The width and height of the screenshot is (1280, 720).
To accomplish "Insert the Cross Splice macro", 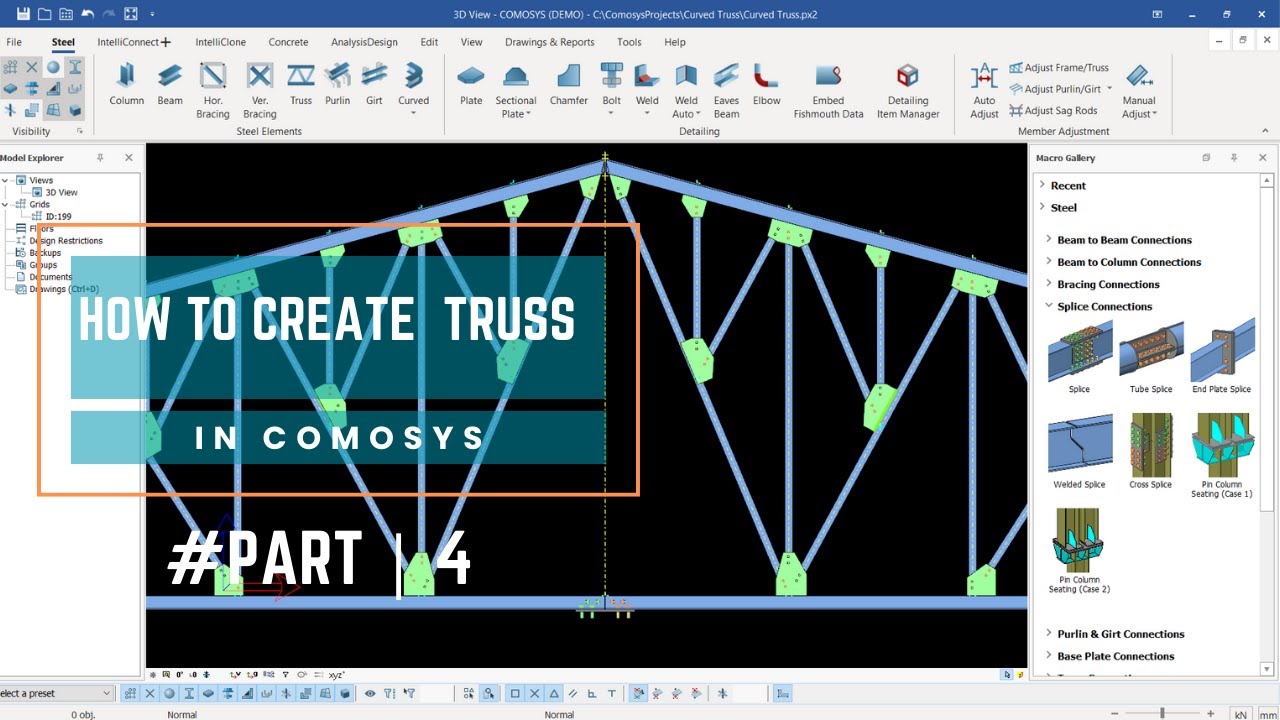I will click(x=1151, y=450).
